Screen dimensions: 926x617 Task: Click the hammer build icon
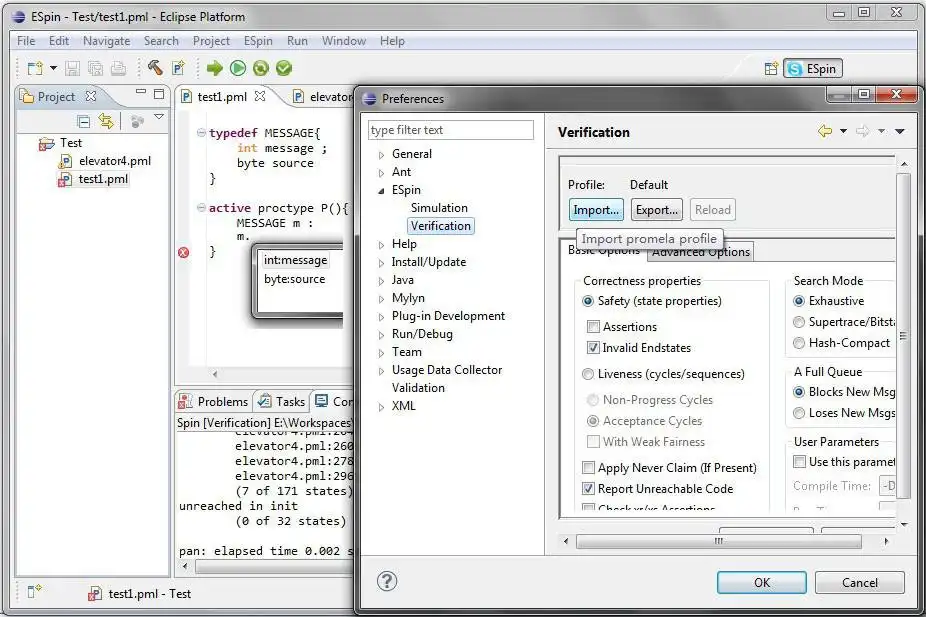(155, 68)
